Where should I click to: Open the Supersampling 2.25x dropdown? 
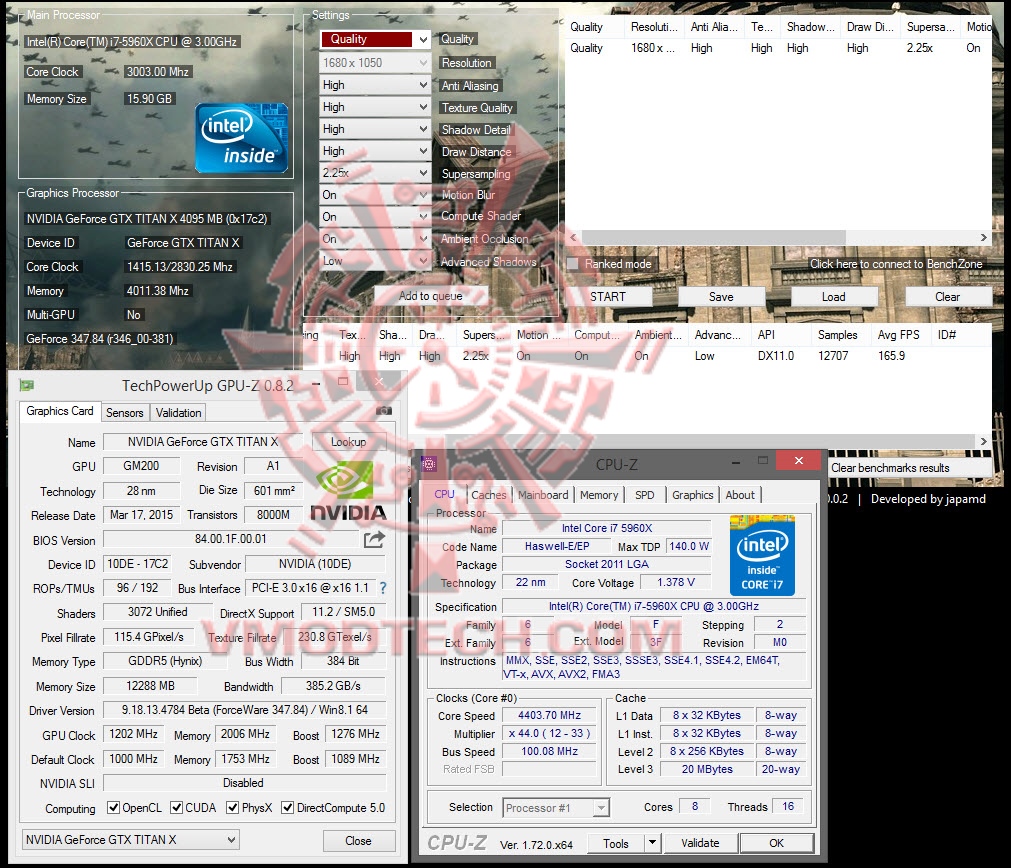pyautogui.click(x=375, y=173)
